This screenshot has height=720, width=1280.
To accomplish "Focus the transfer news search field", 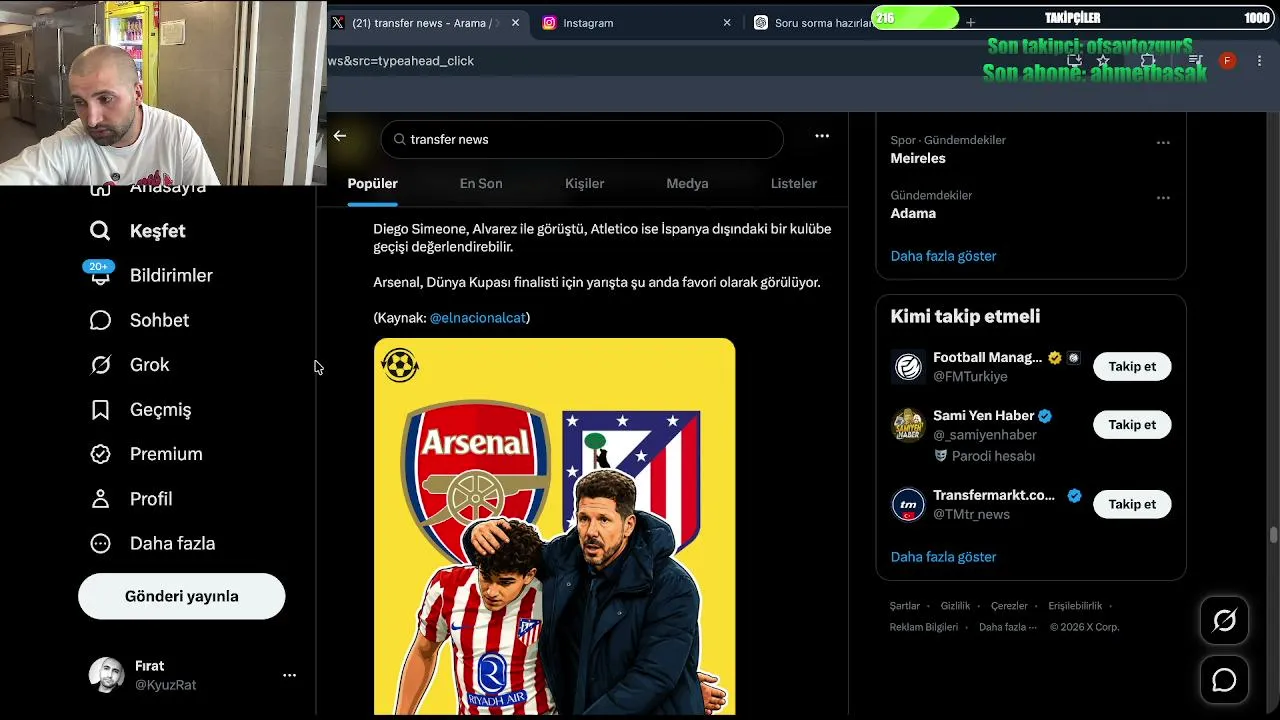I will coord(582,139).
